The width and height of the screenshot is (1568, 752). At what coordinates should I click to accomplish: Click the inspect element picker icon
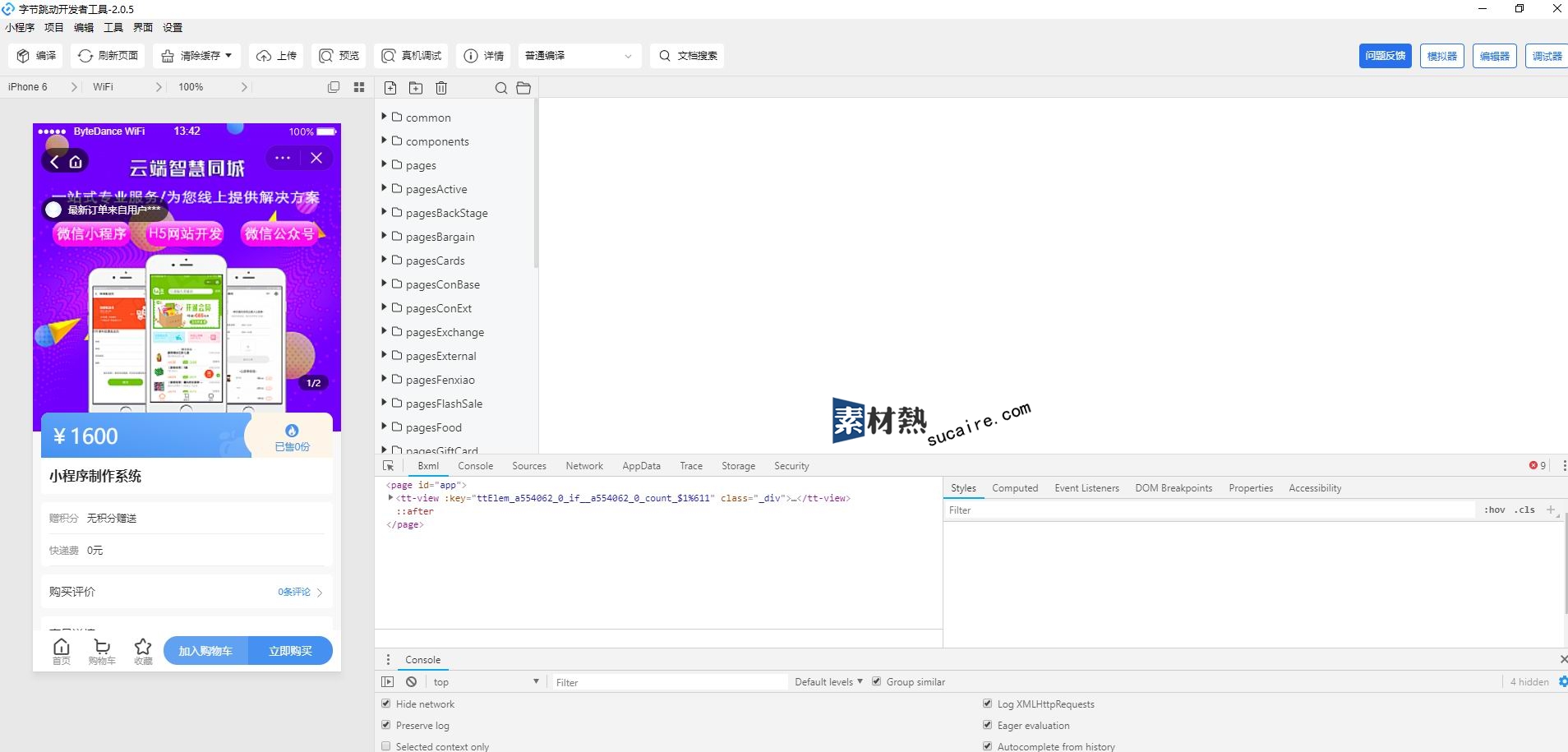(x=389, y=466)
